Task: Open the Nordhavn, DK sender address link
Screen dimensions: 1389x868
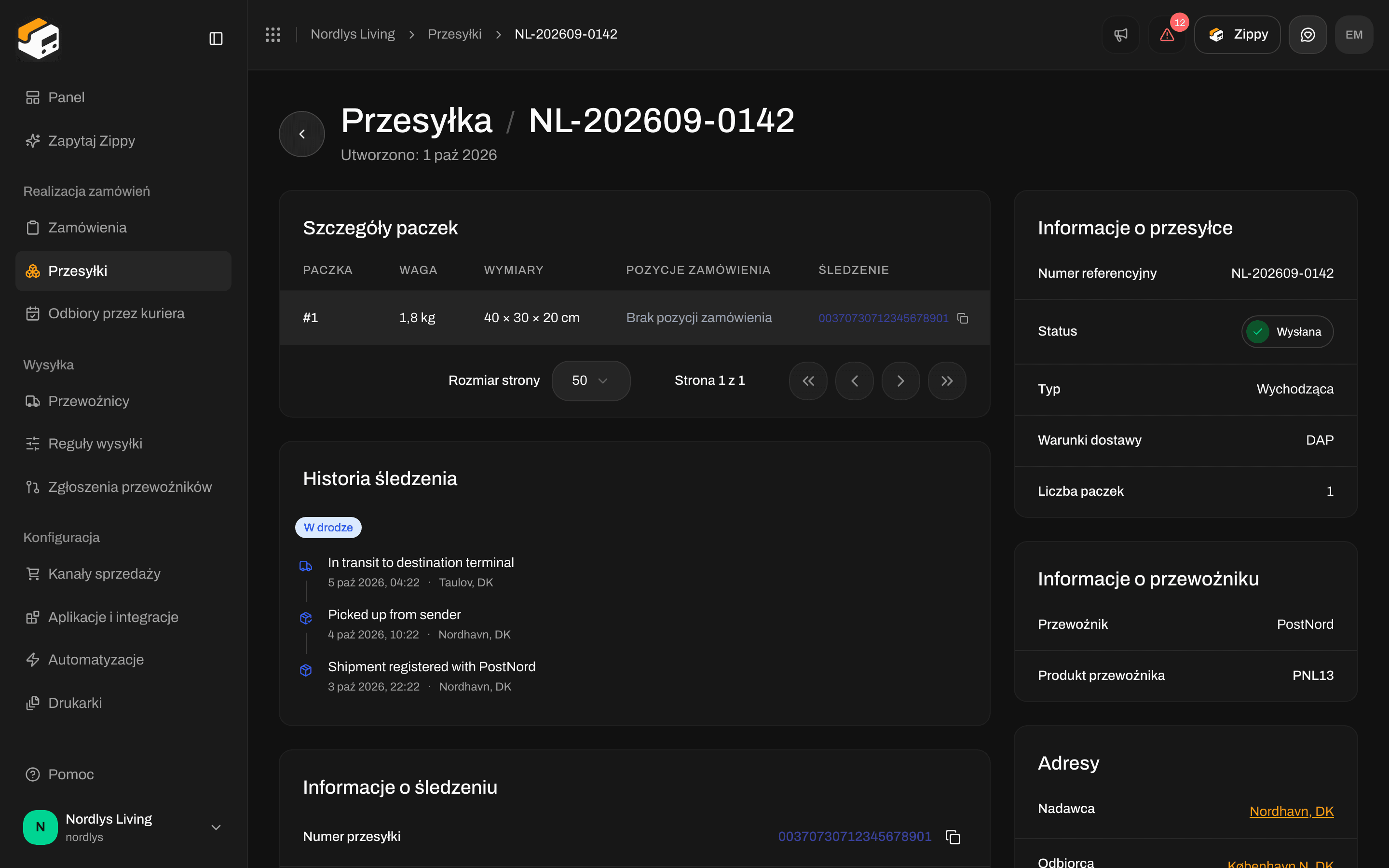Action: 1292,811
